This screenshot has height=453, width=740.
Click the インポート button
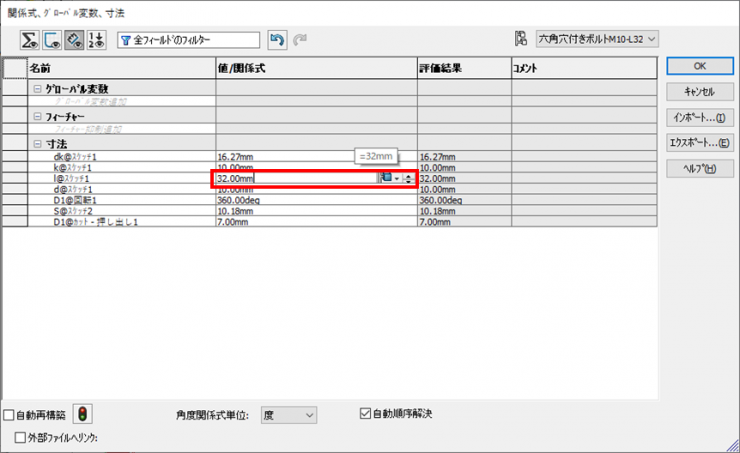tap(699, 118)
